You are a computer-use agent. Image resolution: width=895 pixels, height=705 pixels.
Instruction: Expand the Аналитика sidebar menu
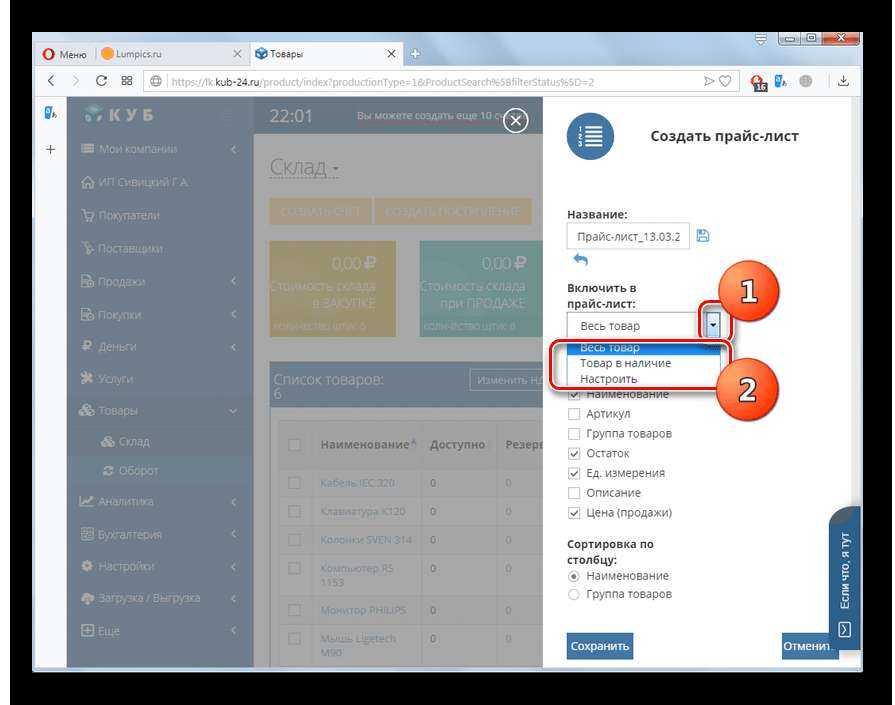coord(159,501)
